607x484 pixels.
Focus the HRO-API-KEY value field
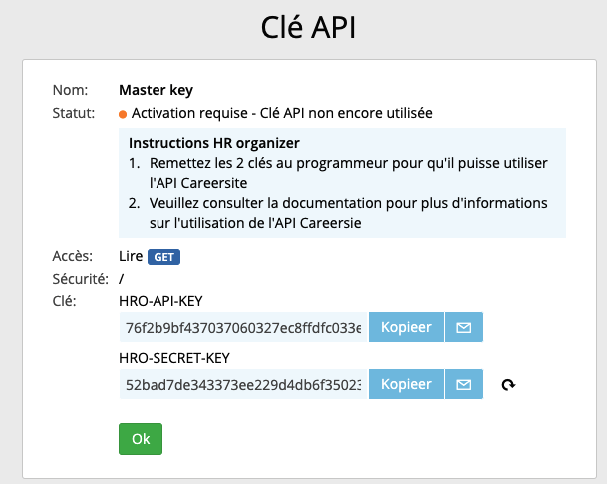coord(243,327)
